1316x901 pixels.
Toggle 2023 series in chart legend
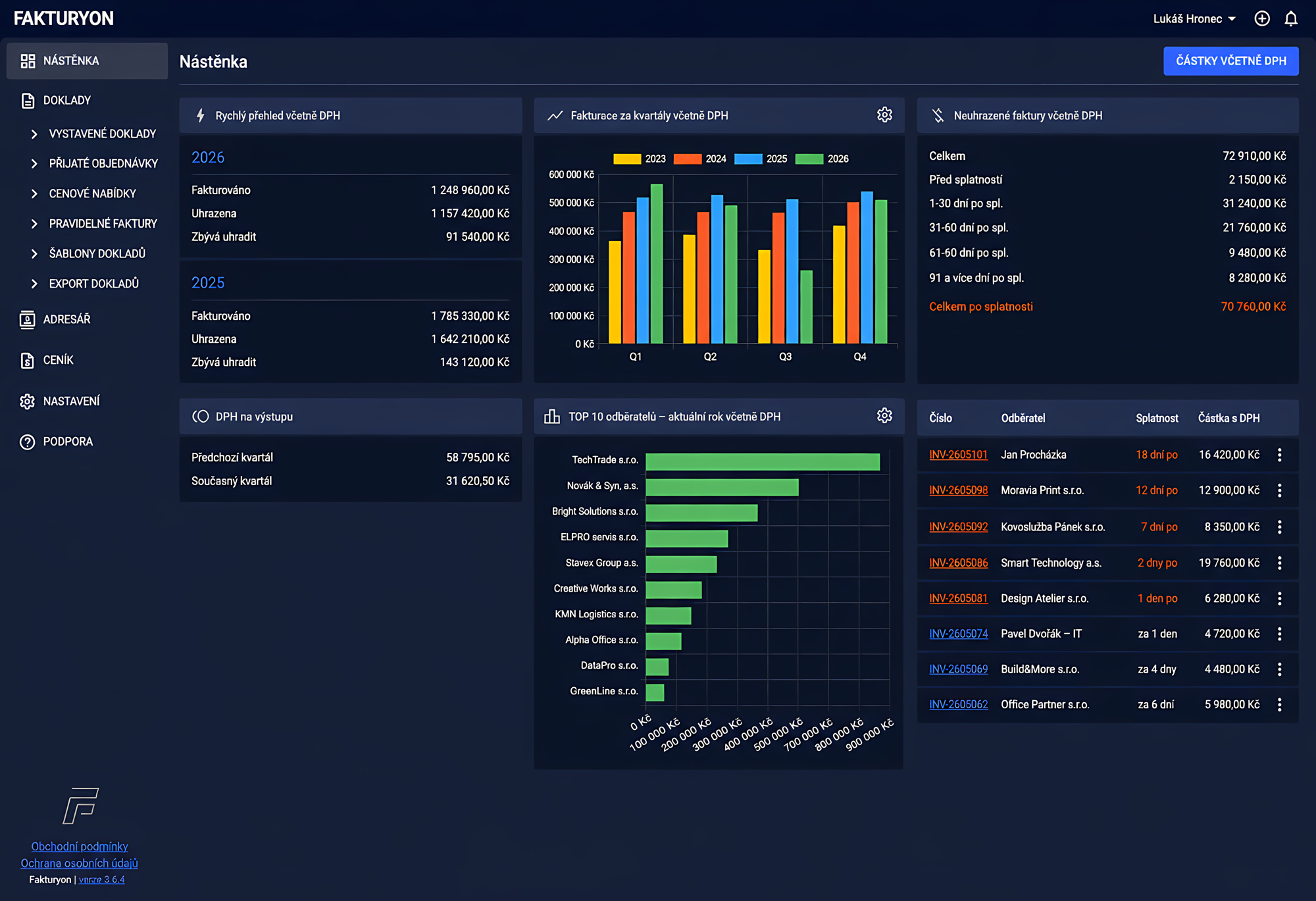click(639, 159)
